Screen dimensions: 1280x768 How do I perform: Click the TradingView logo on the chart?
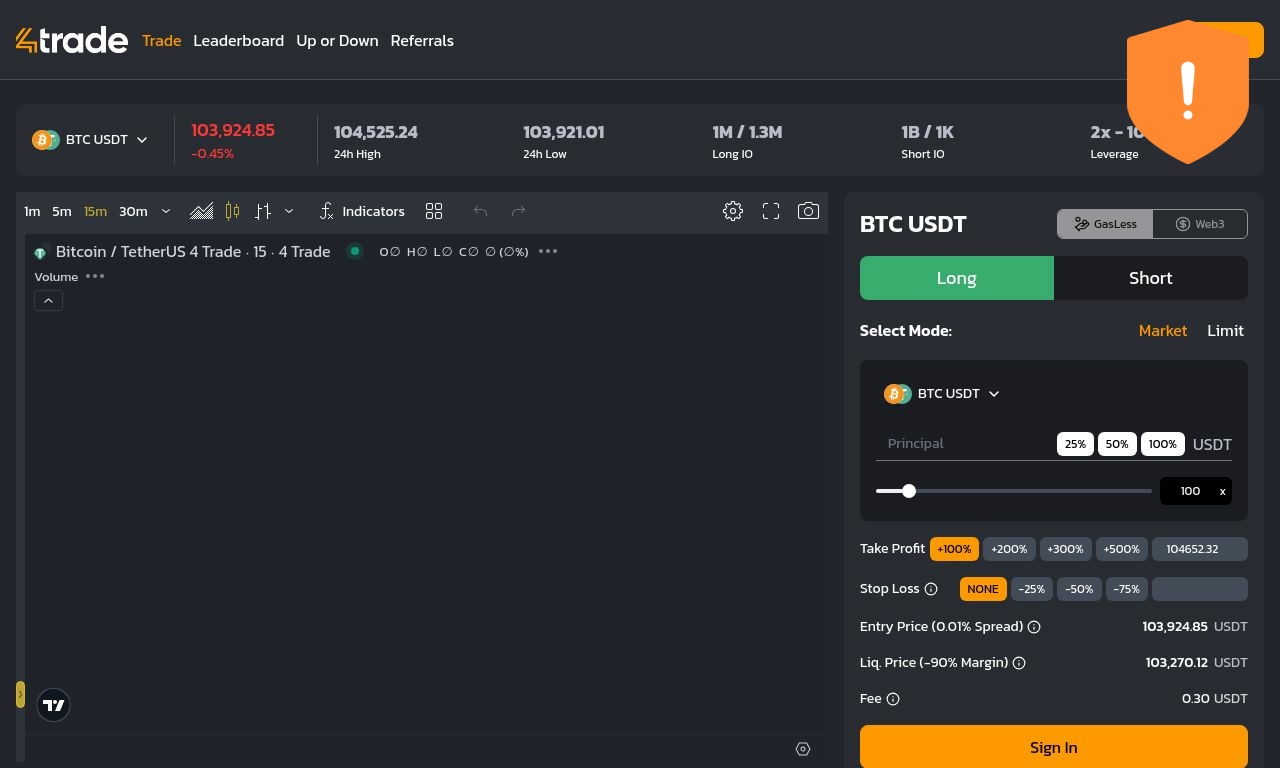click(54, 705)
